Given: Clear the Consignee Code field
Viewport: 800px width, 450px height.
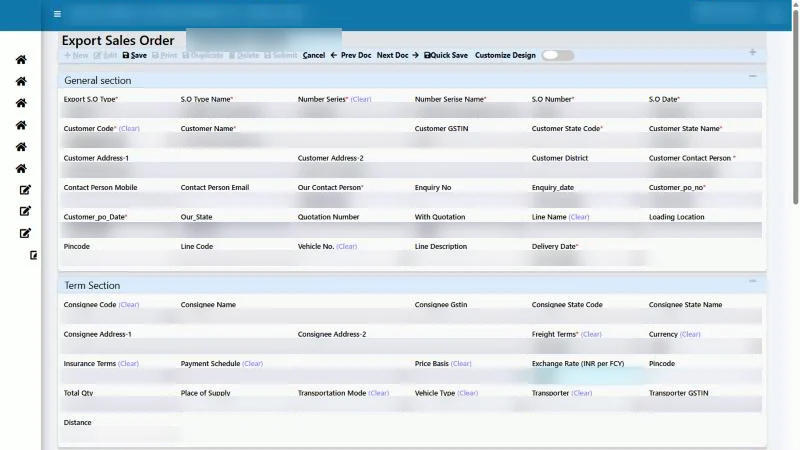Looking at the screenshot, I should pyautogui.click(x=129, y=305).
